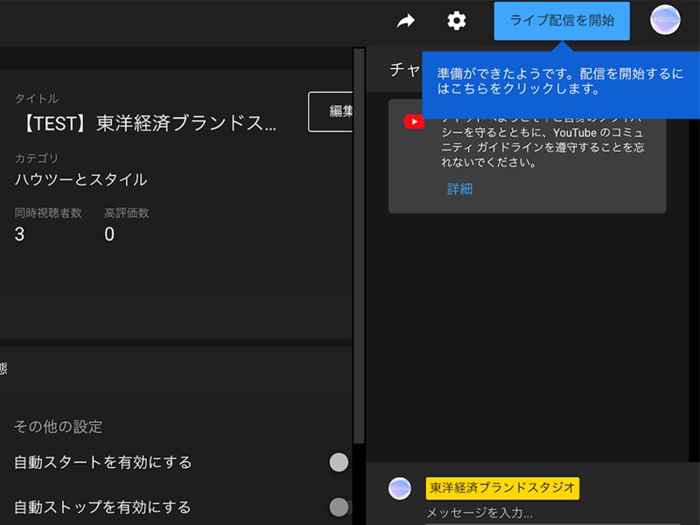Click the その他の設定 section heading
The height and width of the screenshot is (525, 700).
click(58, 427)
